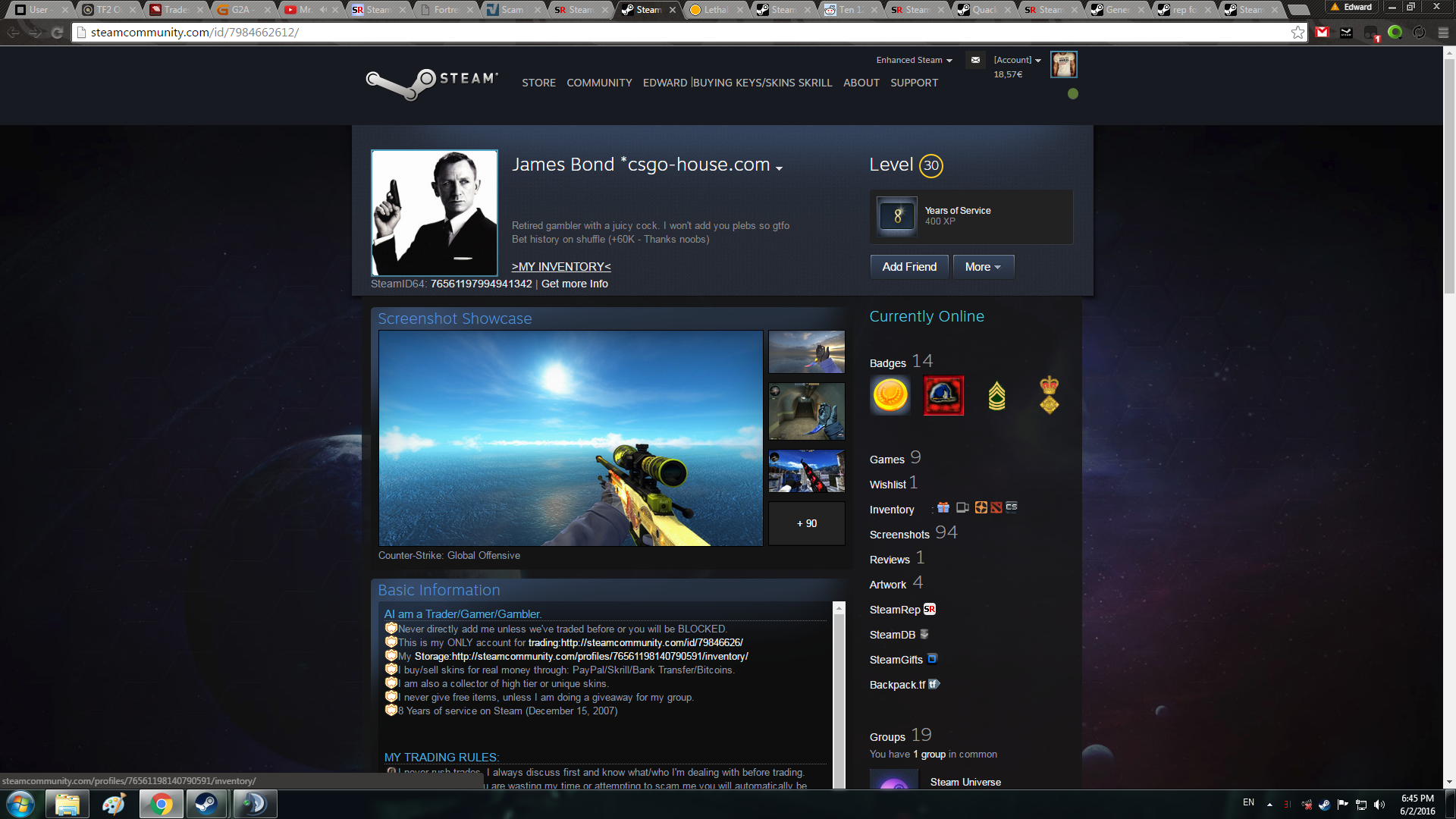1456x819 pixels.
Task: Click the gold coin badge
Action: pos(890,395)
